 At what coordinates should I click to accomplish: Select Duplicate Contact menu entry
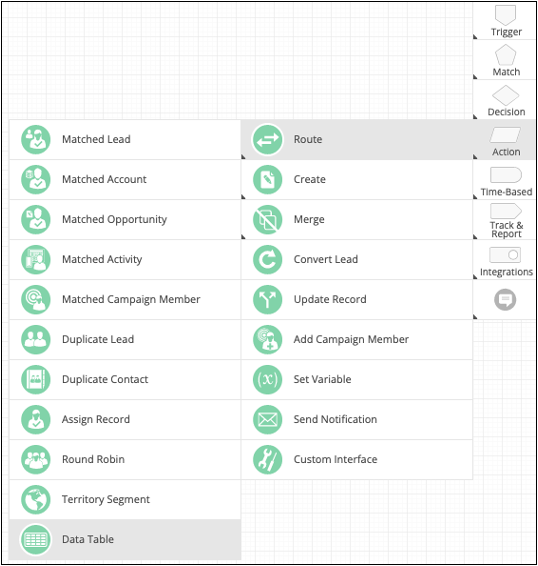tap(125, 380)
